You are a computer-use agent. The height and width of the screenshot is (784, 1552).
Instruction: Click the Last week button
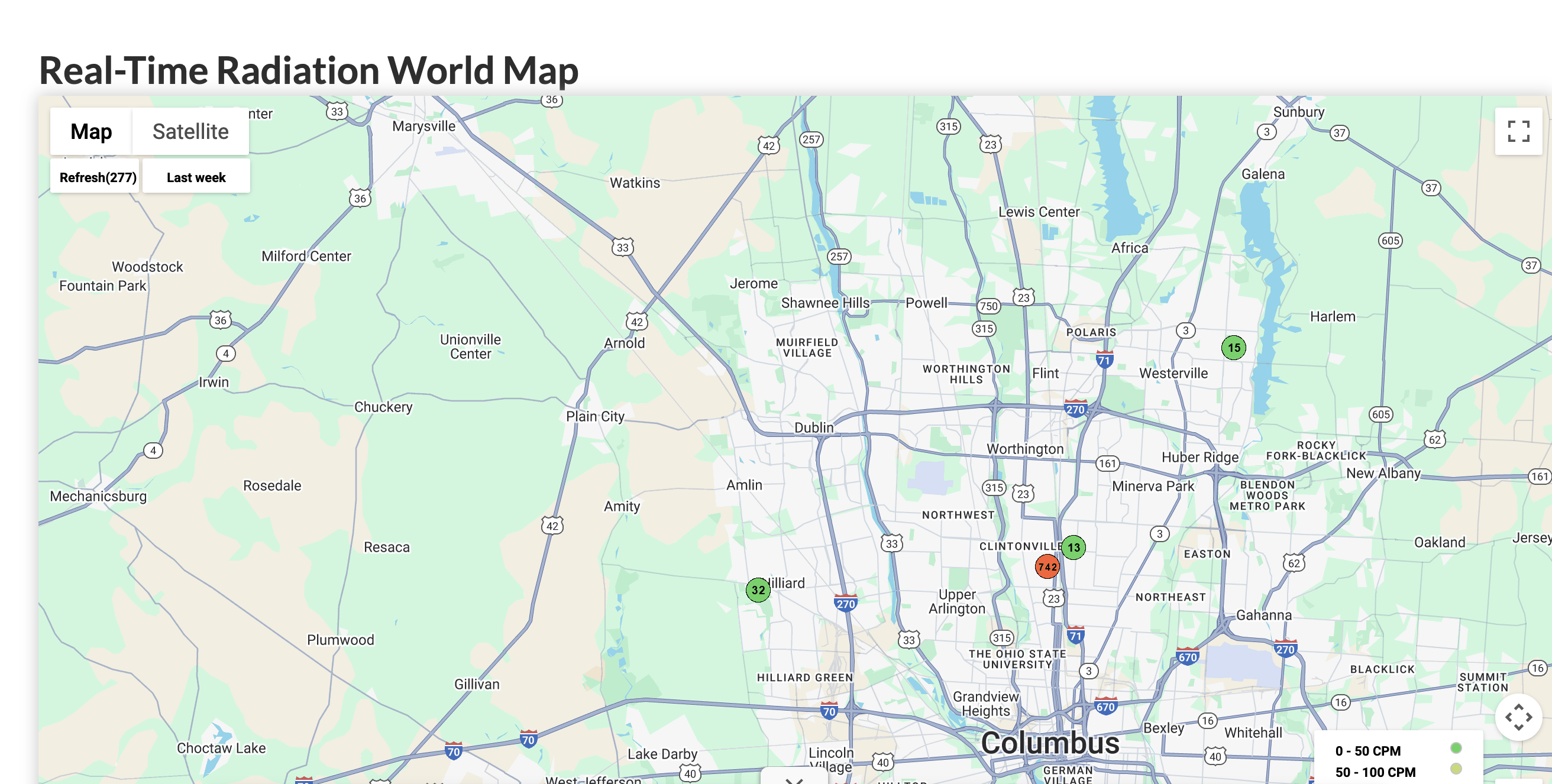196,177
